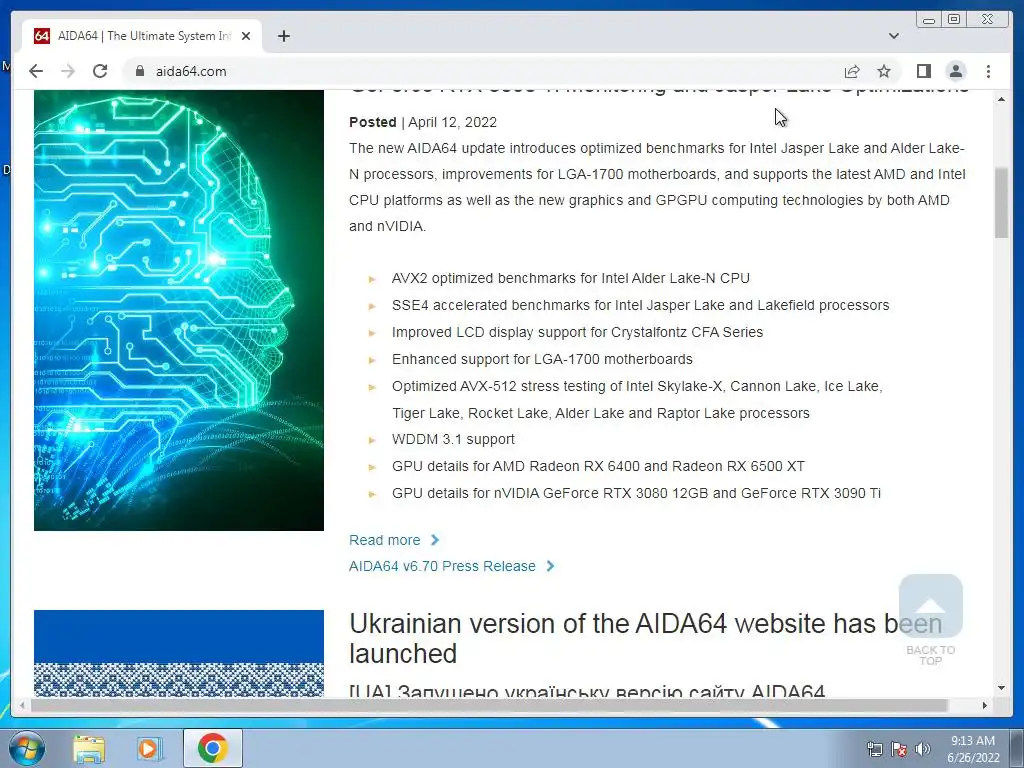Click the digital head circuit image

(x=179, y=310)
